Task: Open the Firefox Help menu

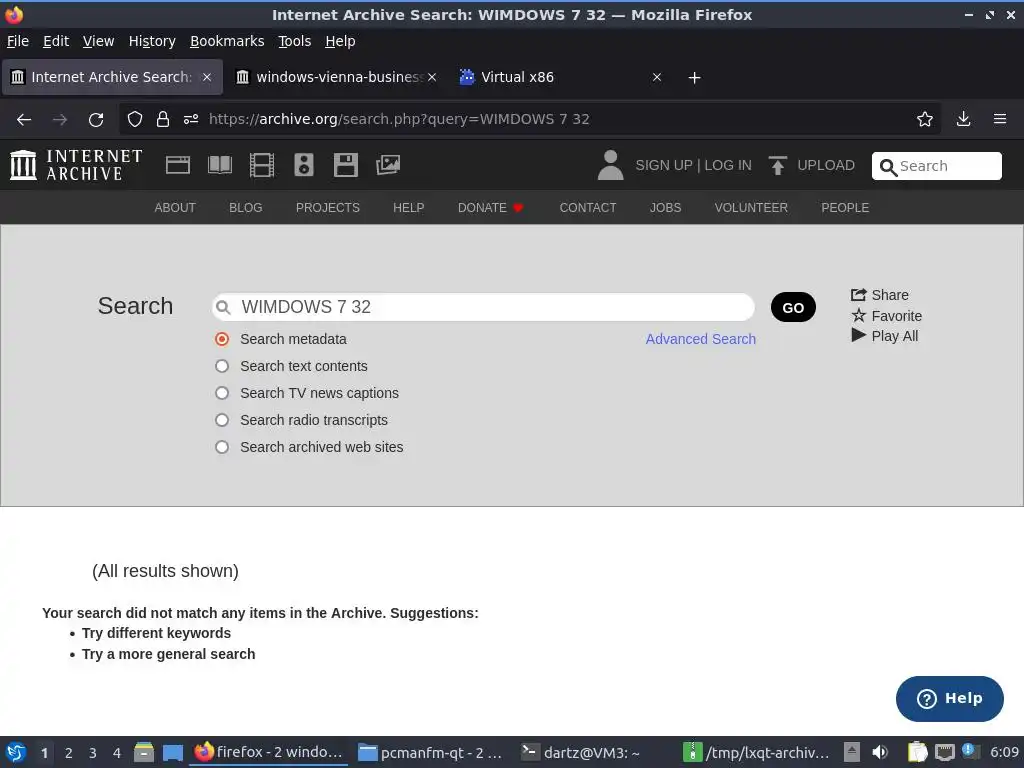Action: (340, 41)
